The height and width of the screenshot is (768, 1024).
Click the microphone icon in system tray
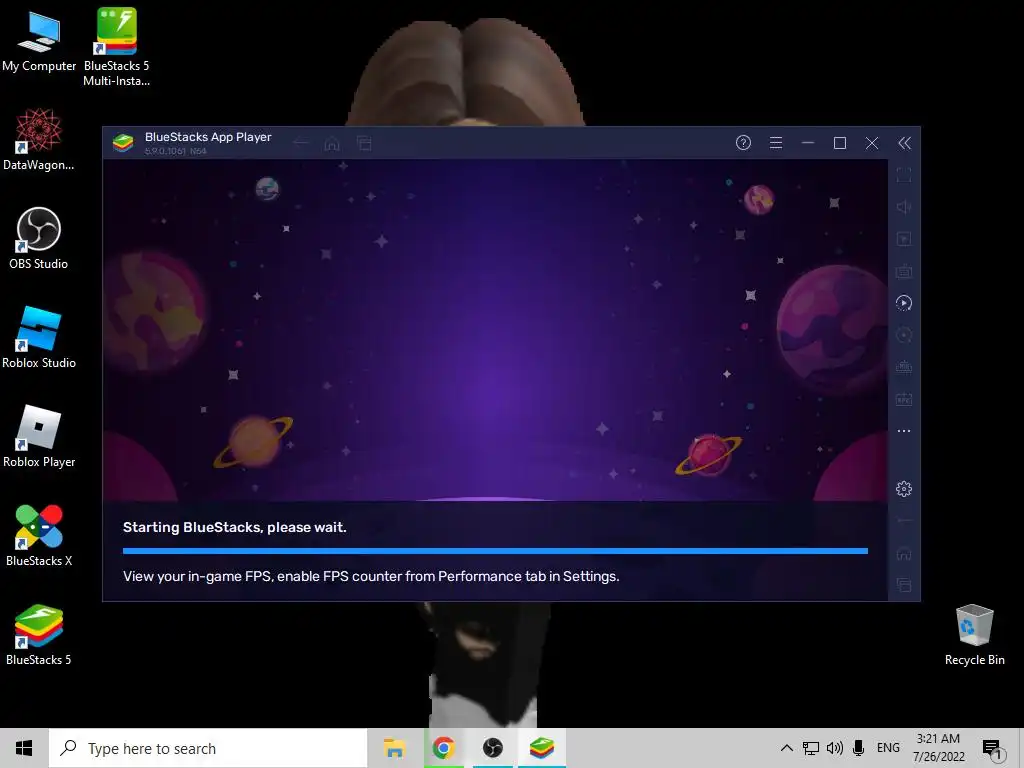coord(858,748)
